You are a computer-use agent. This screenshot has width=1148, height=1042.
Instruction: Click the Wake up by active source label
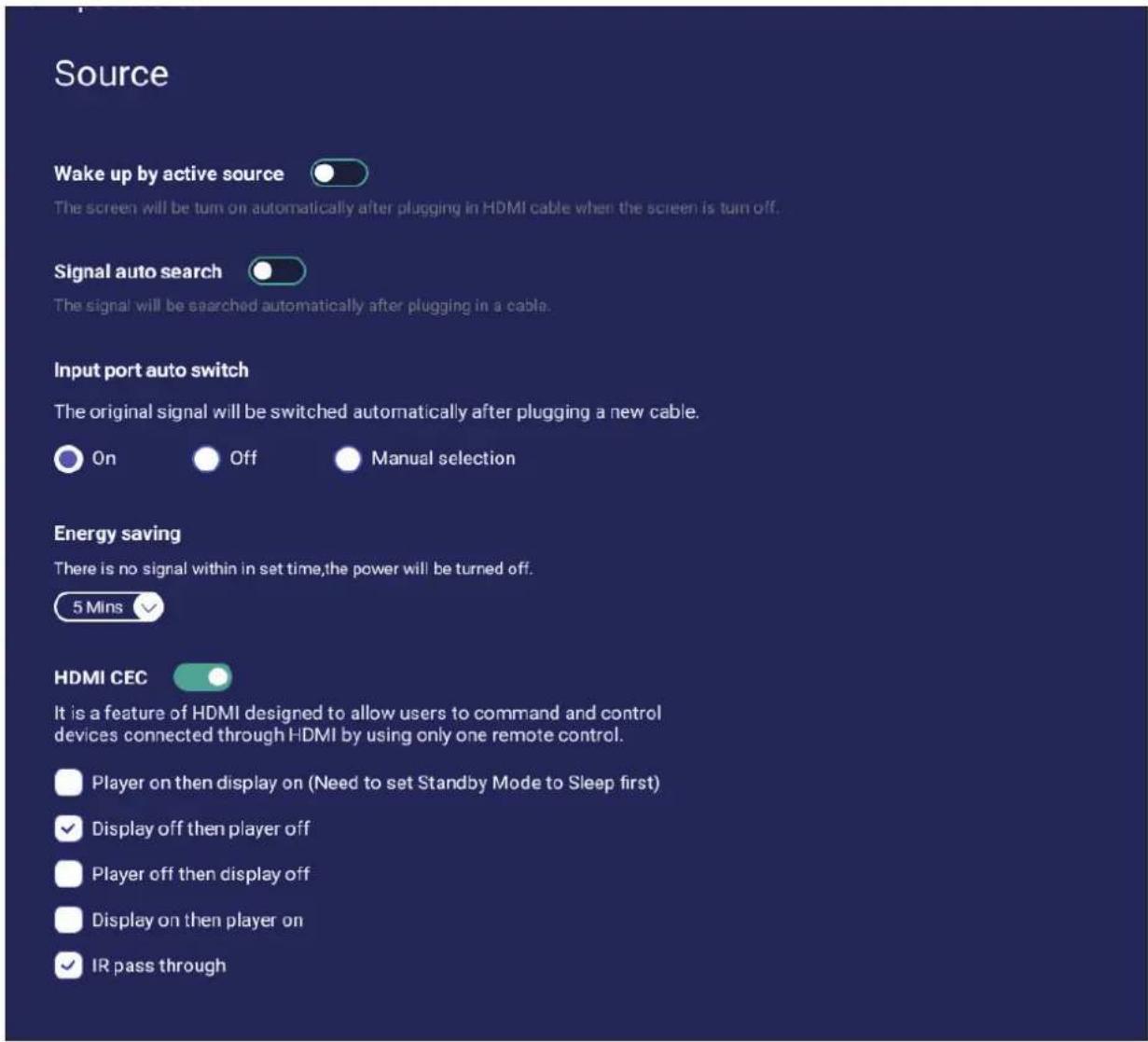click(x=169, y=174)
